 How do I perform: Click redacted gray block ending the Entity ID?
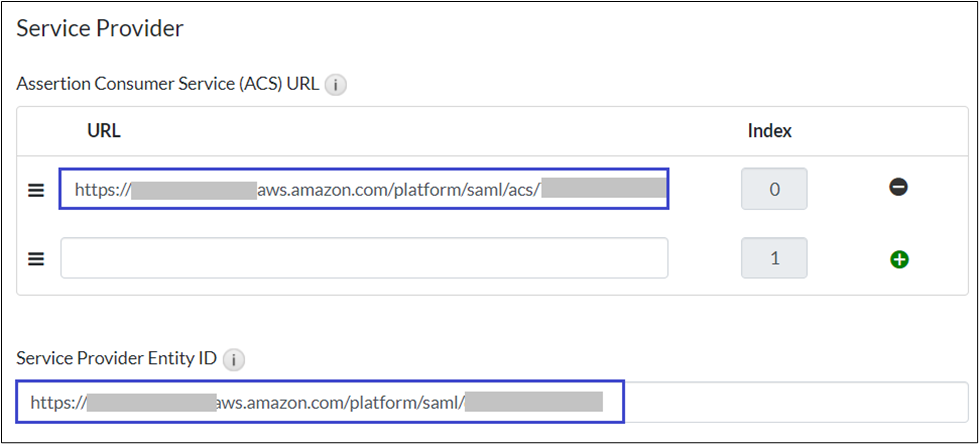534,402
